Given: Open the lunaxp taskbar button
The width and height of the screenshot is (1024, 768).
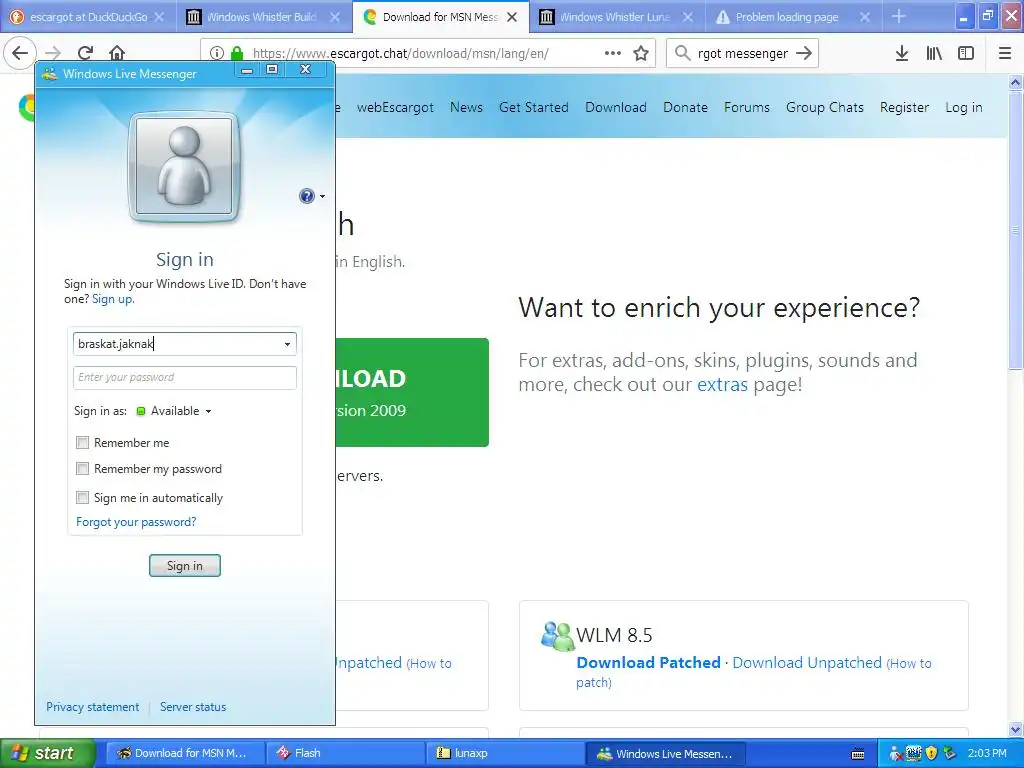Looking at the screenshot, I should 504,753.
